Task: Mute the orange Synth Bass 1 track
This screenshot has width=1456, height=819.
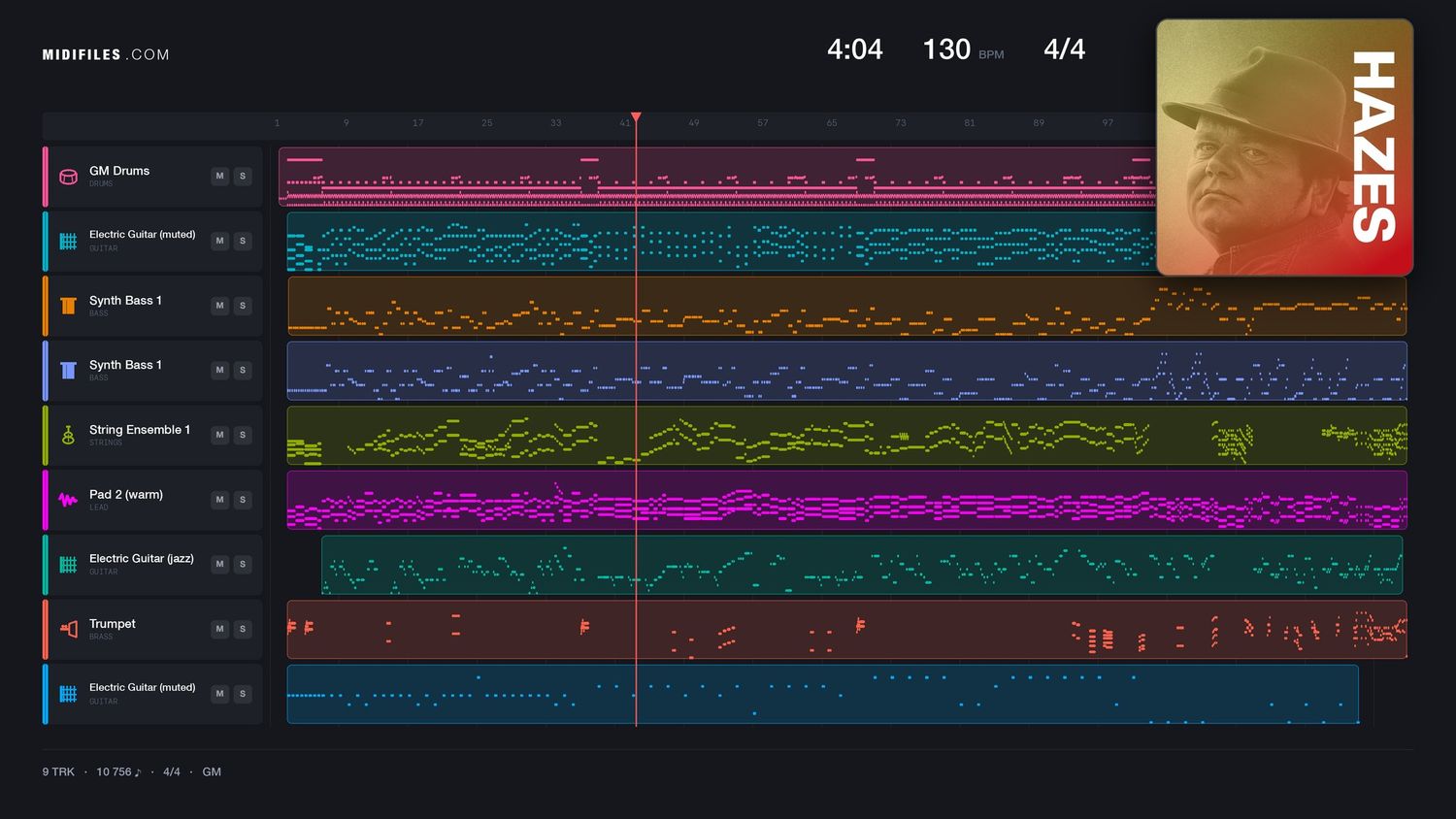Action: 219,306
